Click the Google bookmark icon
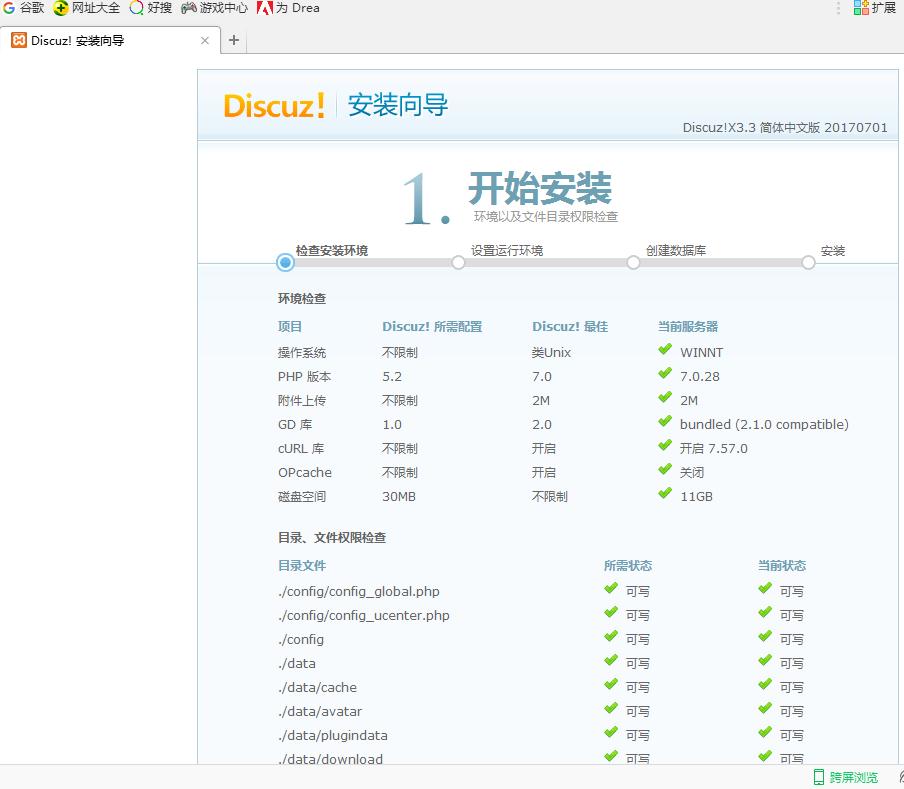 9,8
